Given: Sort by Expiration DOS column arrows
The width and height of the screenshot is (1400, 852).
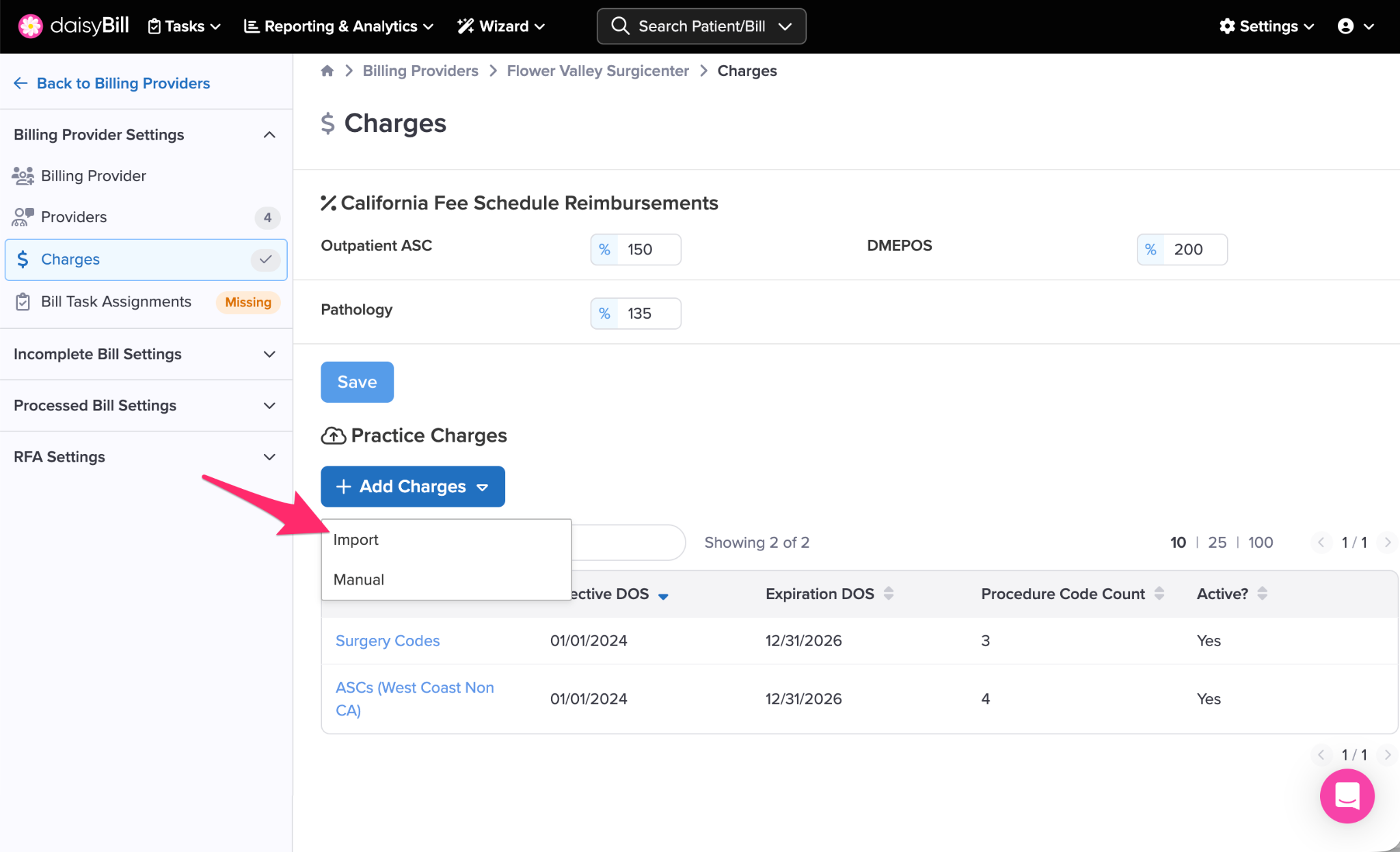Looking at the screenshot, I should click(x=888, y=594).
